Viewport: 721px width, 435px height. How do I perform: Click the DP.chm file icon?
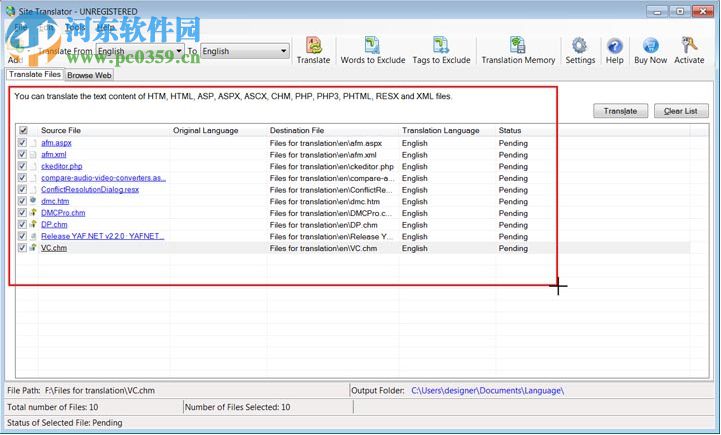click(33, 224)
